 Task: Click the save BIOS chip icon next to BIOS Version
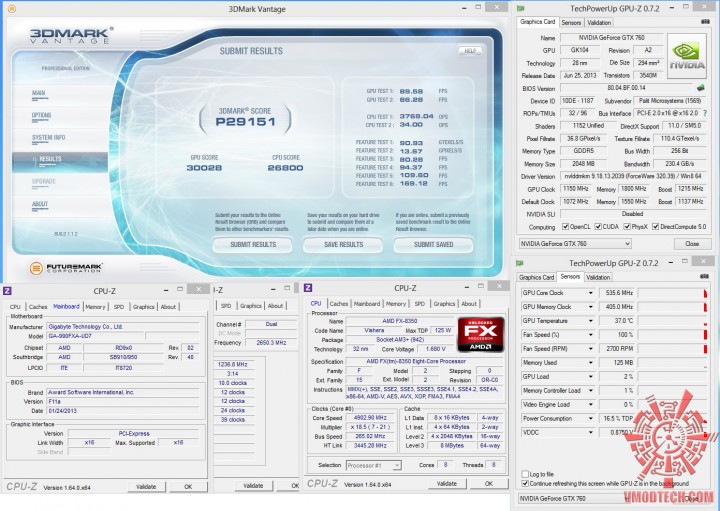701,87
